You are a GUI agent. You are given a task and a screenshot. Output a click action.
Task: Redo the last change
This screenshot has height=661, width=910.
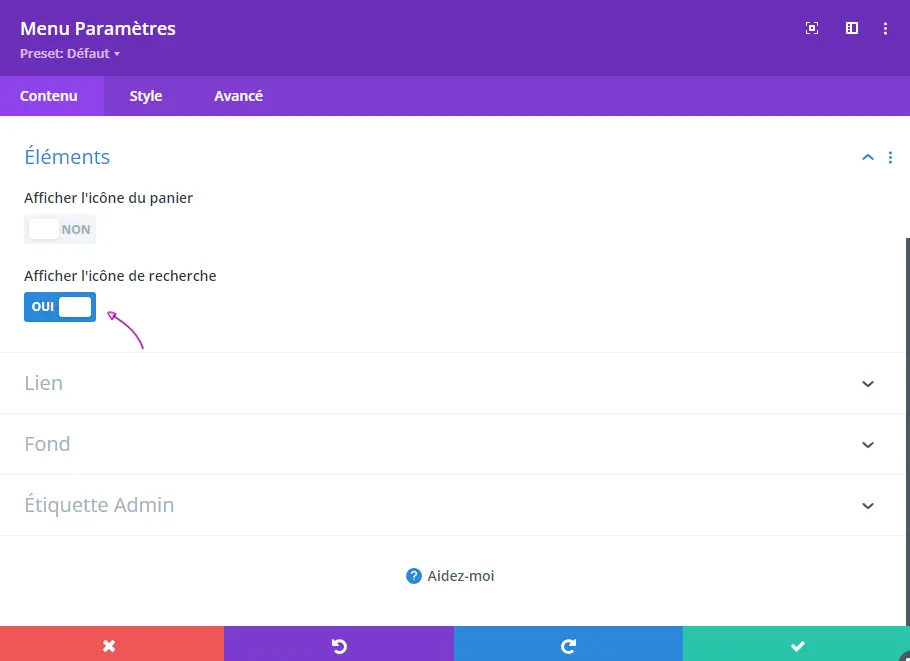pyautogui.click(x=568, y=645)
